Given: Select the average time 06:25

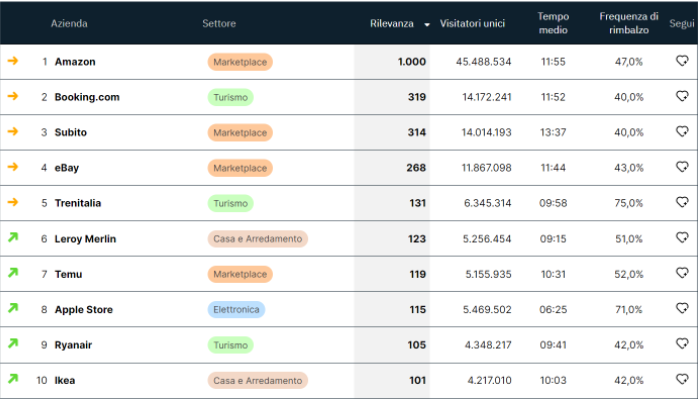Looking at the screenshot, I should coord(553,309).
